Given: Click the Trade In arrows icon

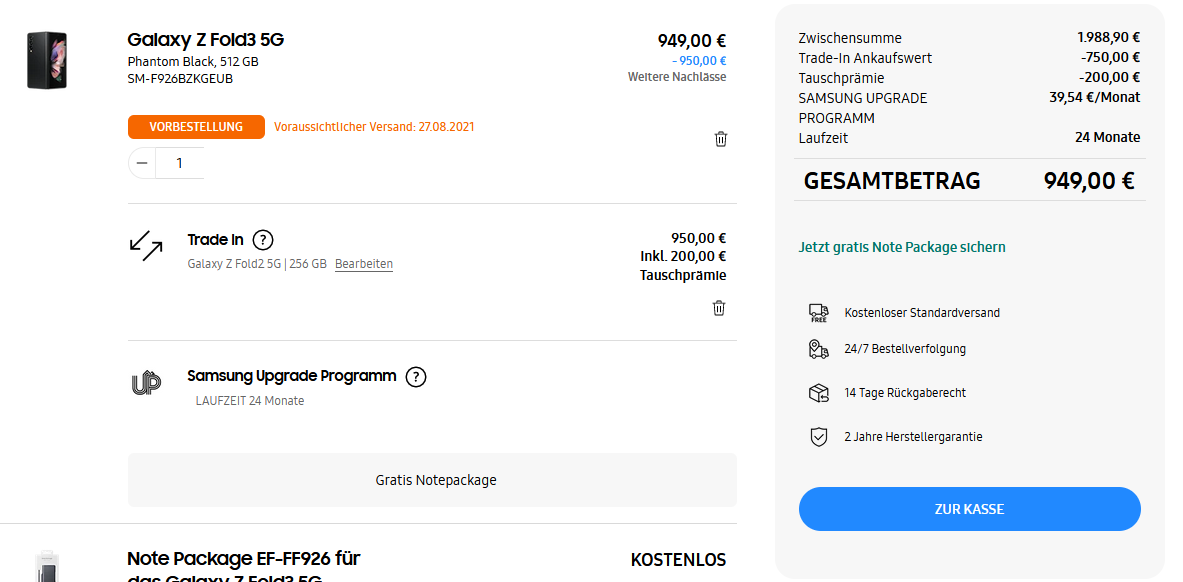Looking at the screenshot, I should click(x=146, y=246).
